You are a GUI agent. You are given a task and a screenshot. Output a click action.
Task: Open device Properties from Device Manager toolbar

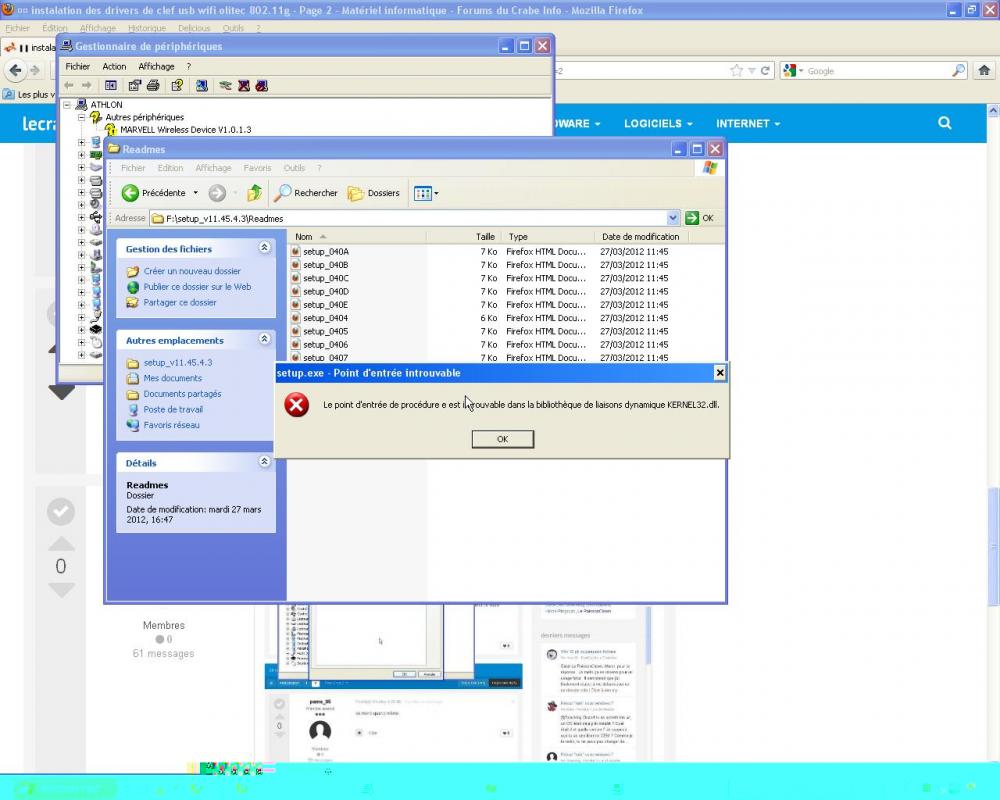(134, 86)
